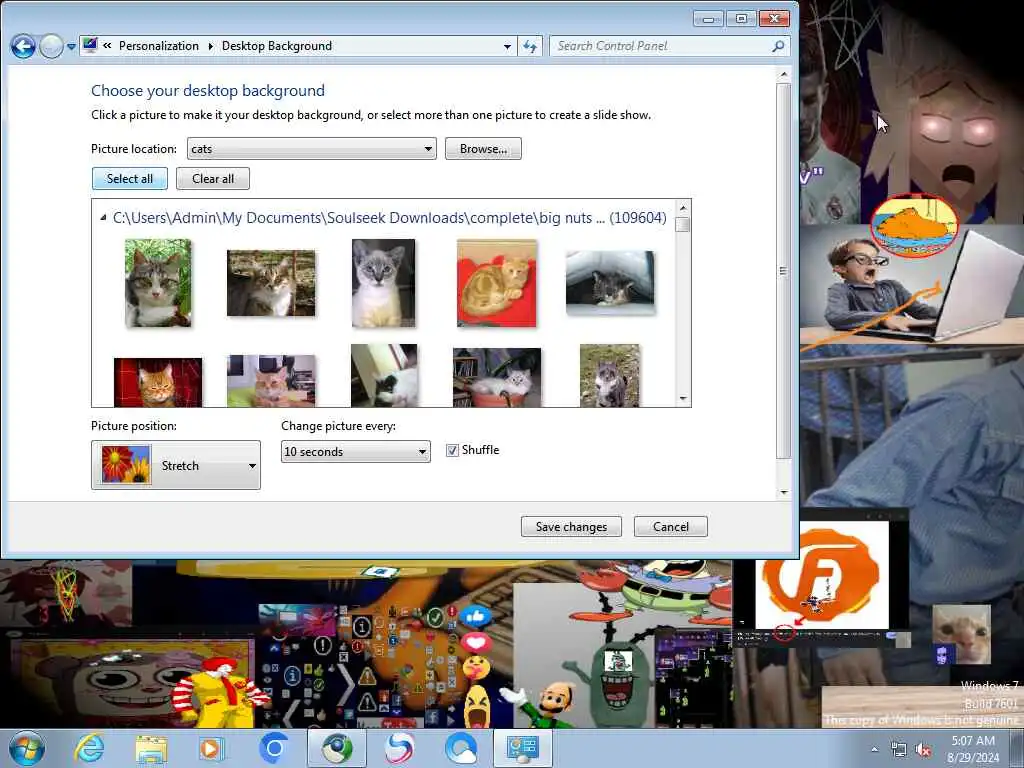The width and height of the screenshot is (1024, 768).
Task: Click the network tray icon
Action: click(x=899, y=750)
